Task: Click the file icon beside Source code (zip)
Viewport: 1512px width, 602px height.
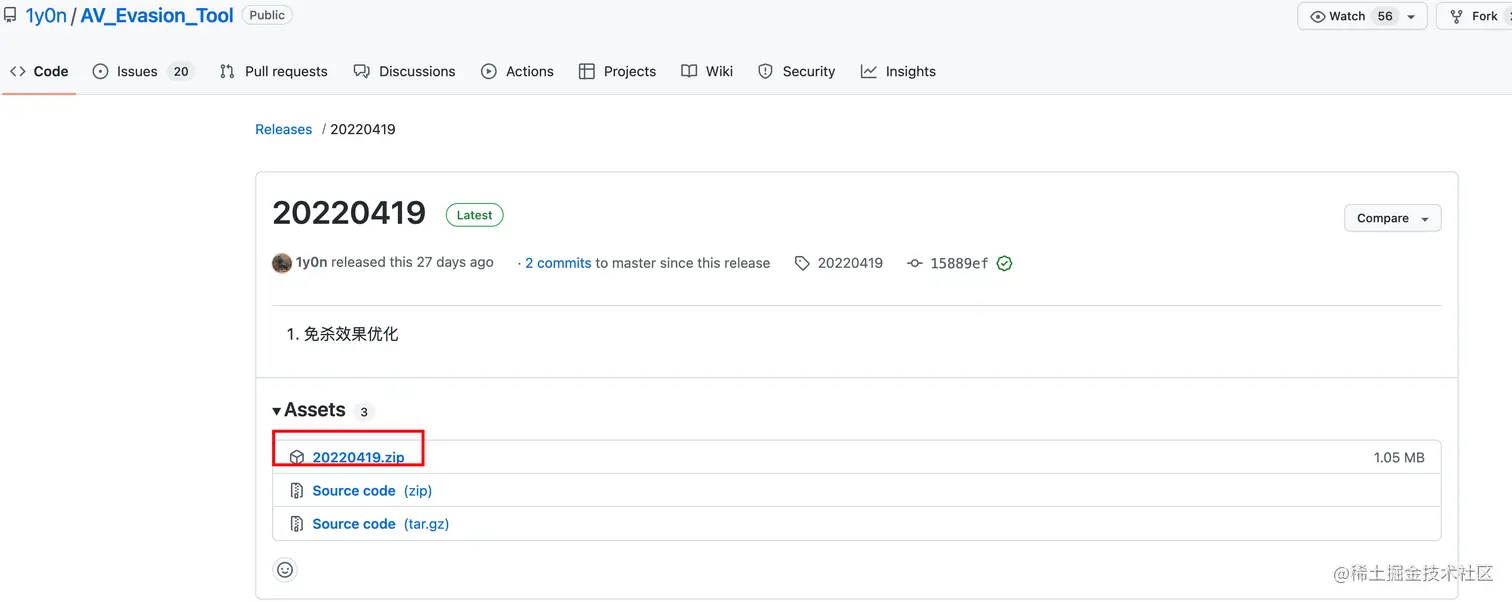Action: tap(297, 490)
